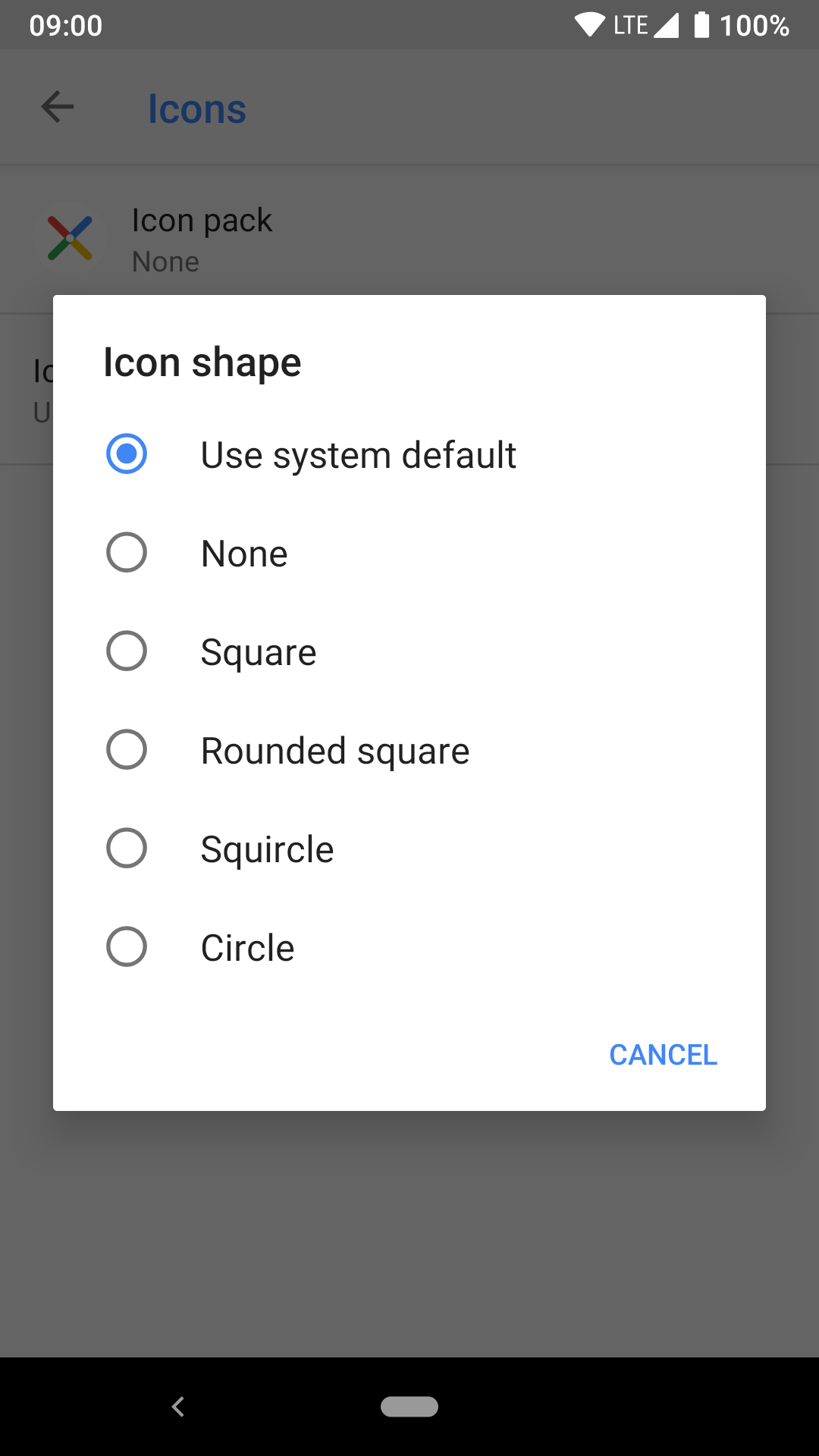Tap CANCEL to dismiss the dialog

point(664,1055)
